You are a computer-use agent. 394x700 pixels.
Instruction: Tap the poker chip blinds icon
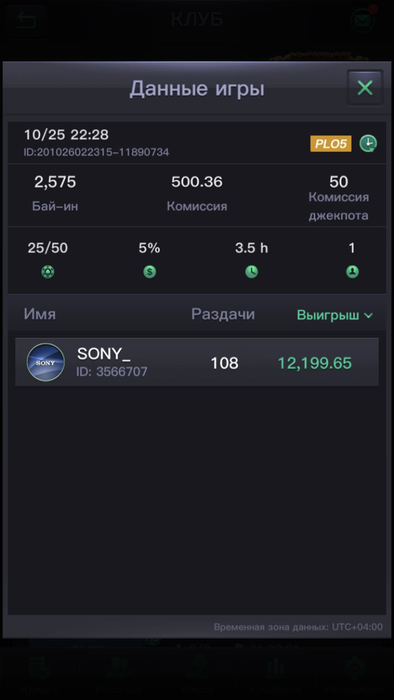pos(48,272)
